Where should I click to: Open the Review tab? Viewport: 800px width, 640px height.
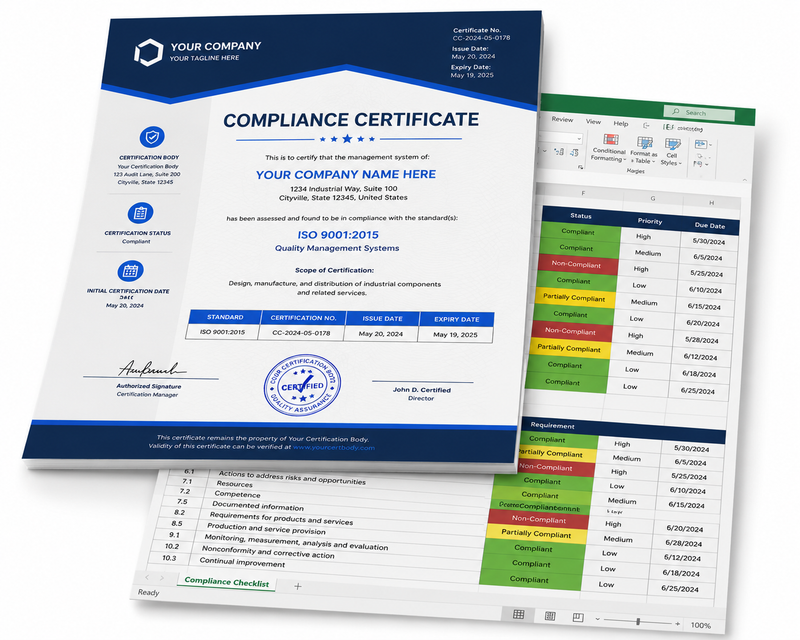[x=562, y=119]
